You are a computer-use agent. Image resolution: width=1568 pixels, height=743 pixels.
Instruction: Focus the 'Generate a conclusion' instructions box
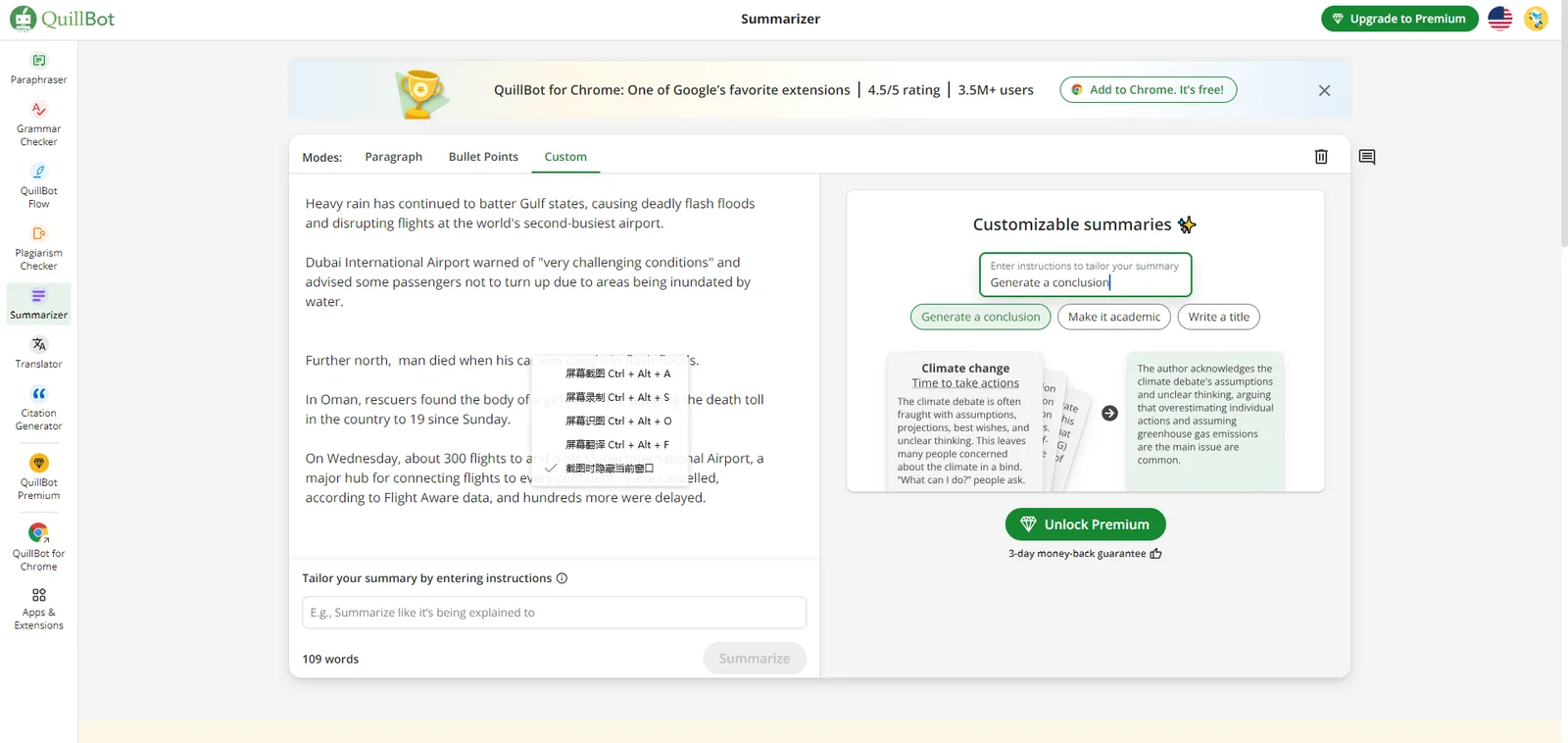pyautogui.click(x=1085, y=274)
